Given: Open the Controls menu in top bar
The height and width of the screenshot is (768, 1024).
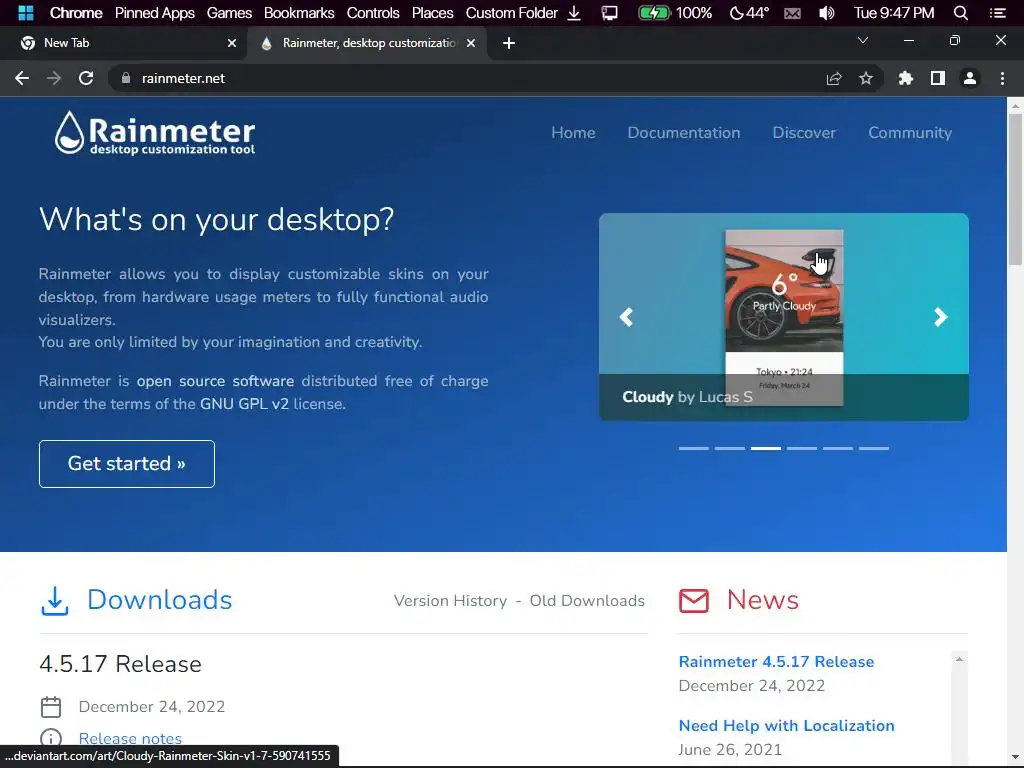Looking at the screenshot, I should (373, 12).
